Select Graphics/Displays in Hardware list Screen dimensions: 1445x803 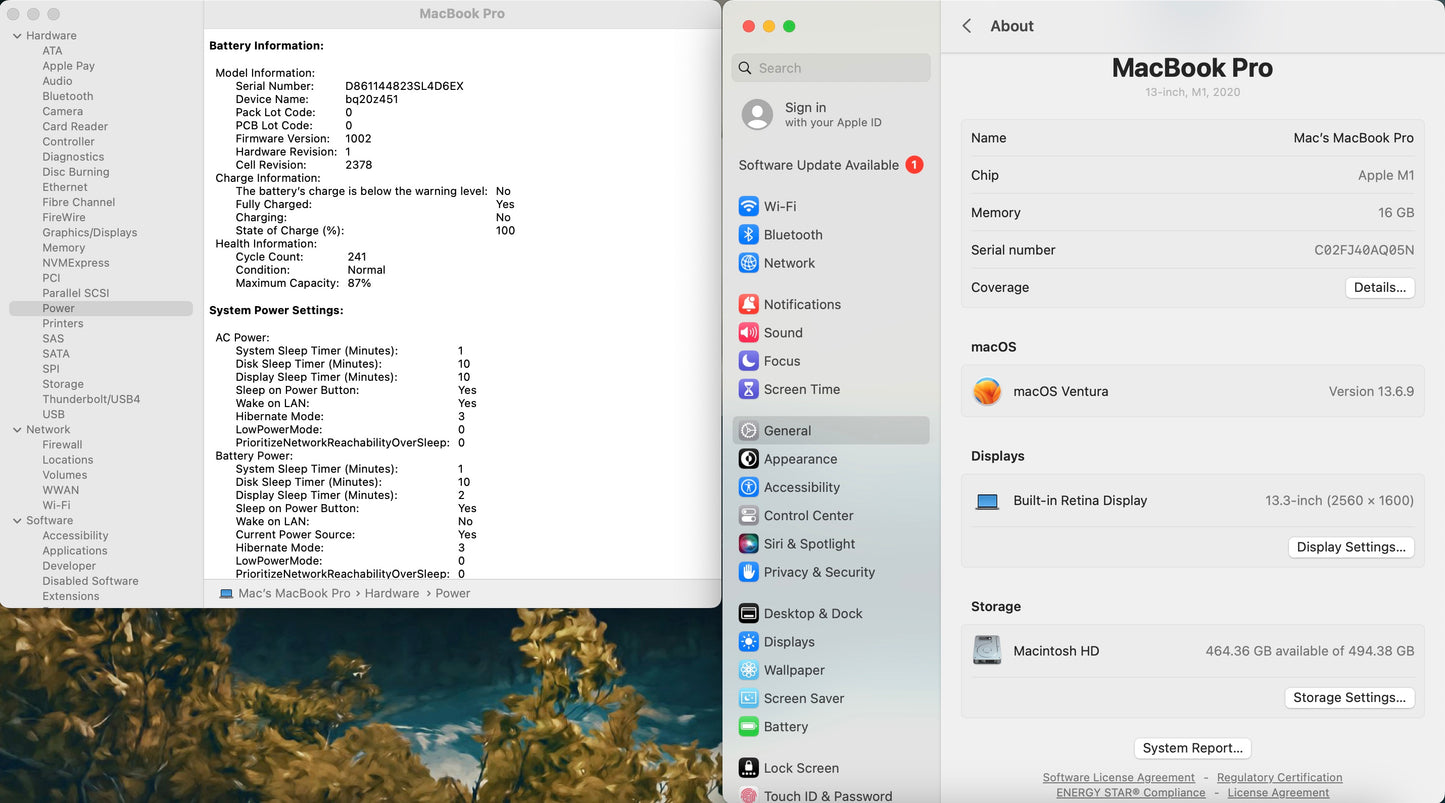(x=89, y=233)
